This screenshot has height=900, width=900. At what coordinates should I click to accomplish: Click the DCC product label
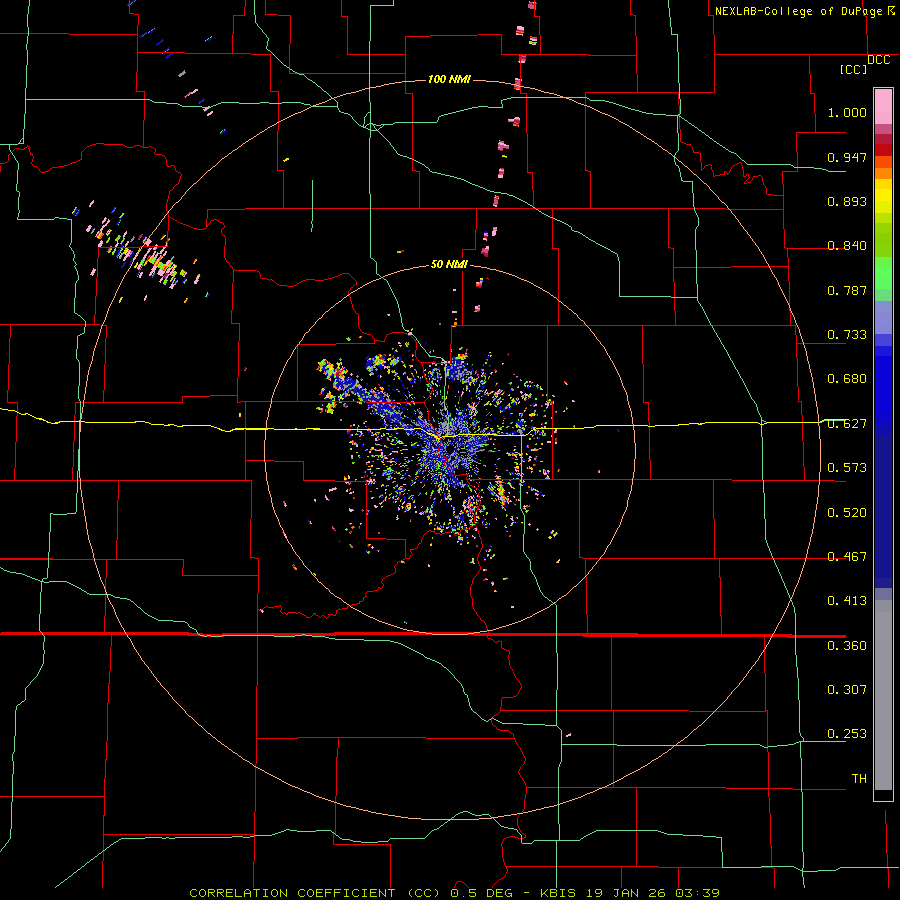(878, 60)
